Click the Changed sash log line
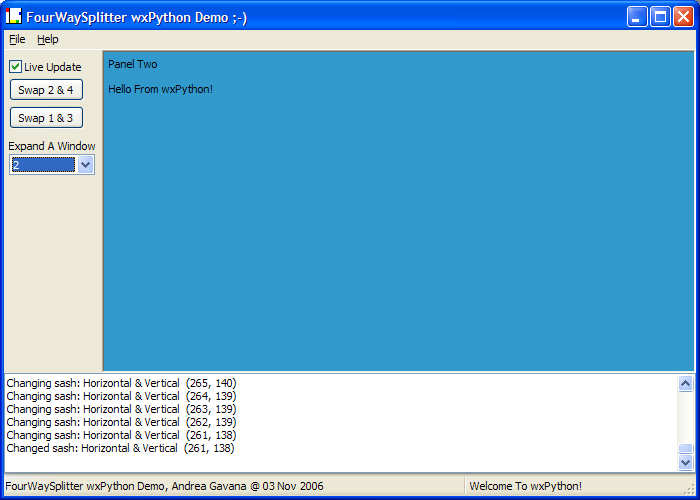 click(120, 448)
